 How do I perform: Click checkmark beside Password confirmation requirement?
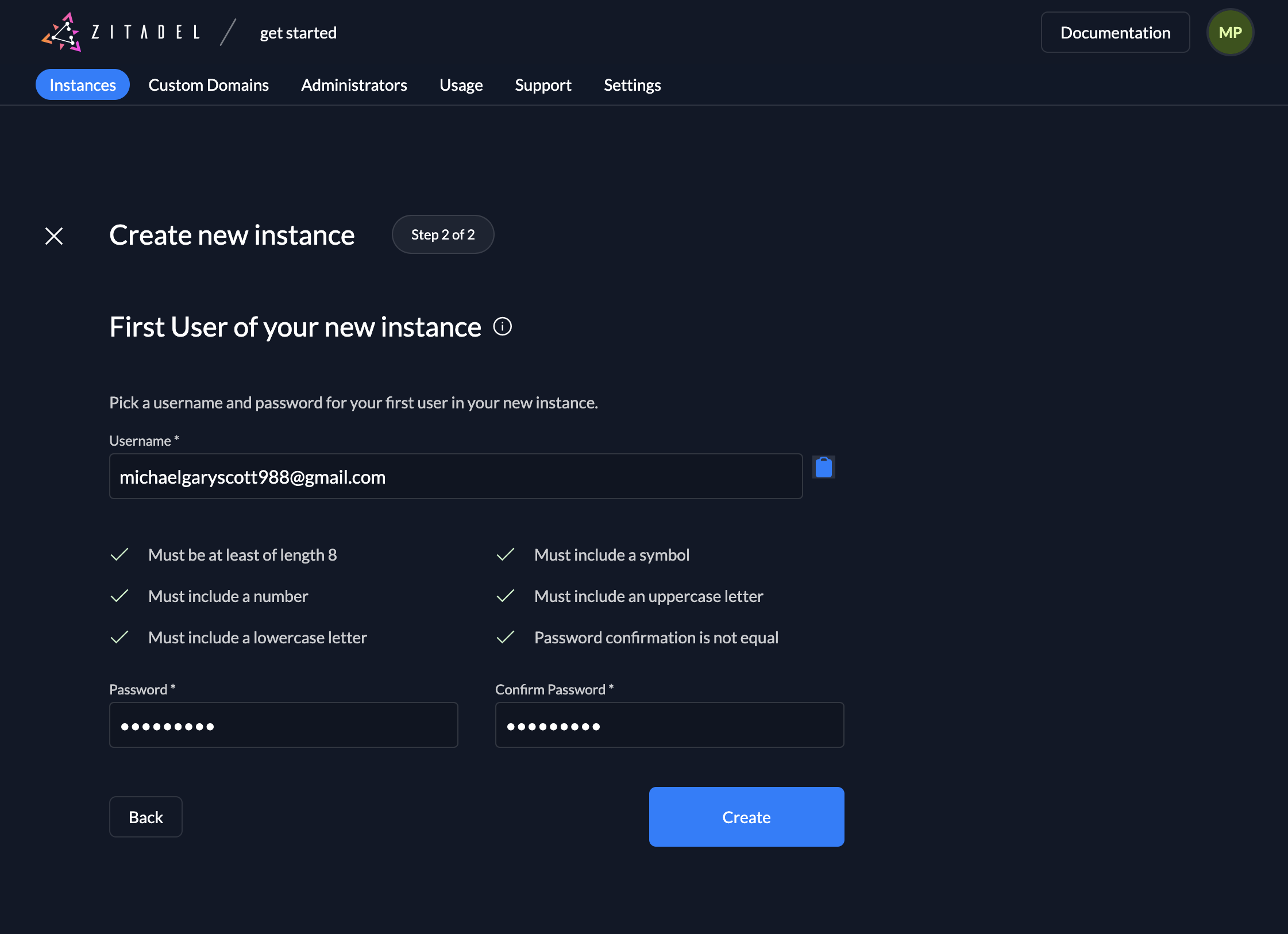tap(506, 638)
